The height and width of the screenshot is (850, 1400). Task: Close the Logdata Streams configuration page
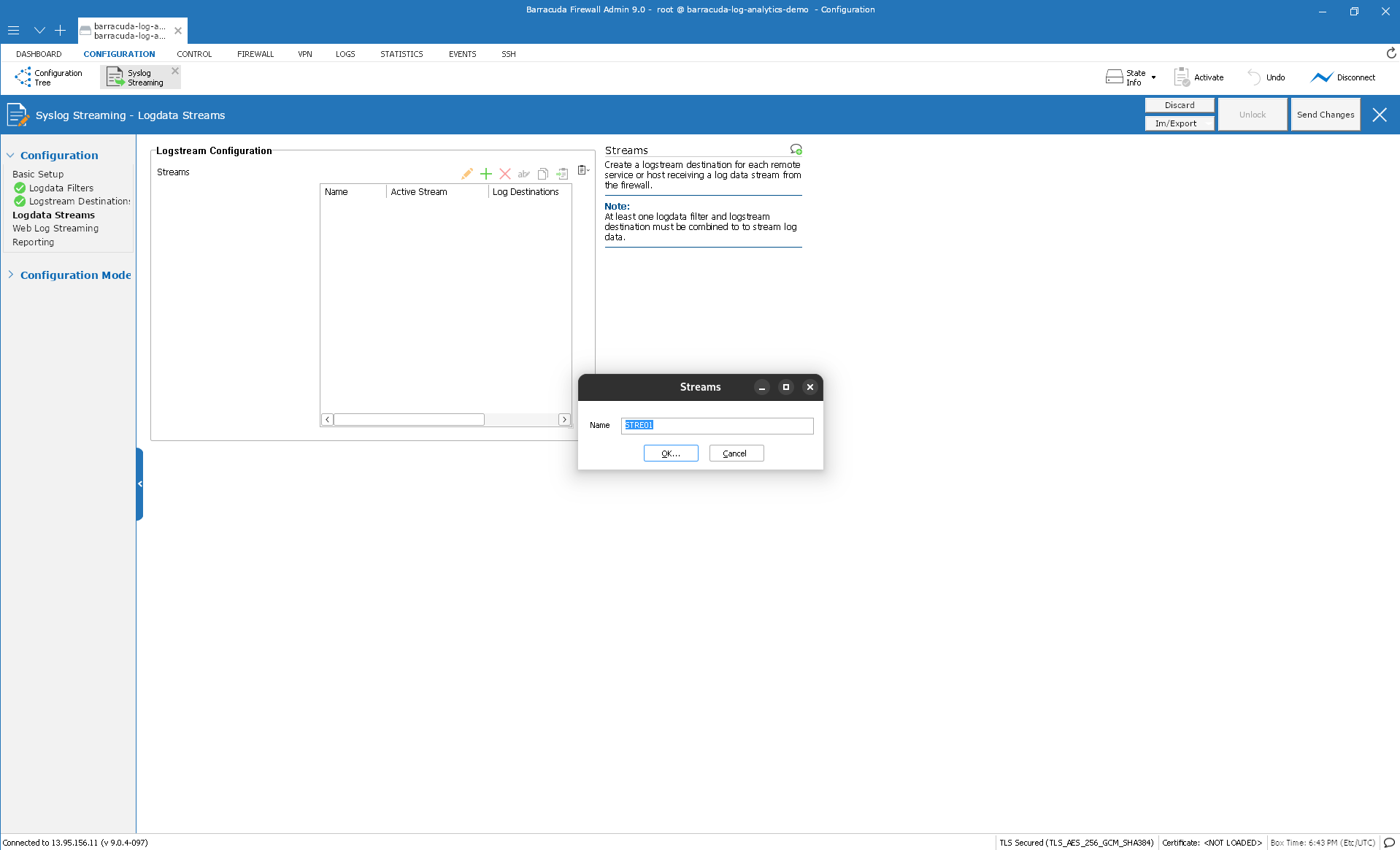1380,115
